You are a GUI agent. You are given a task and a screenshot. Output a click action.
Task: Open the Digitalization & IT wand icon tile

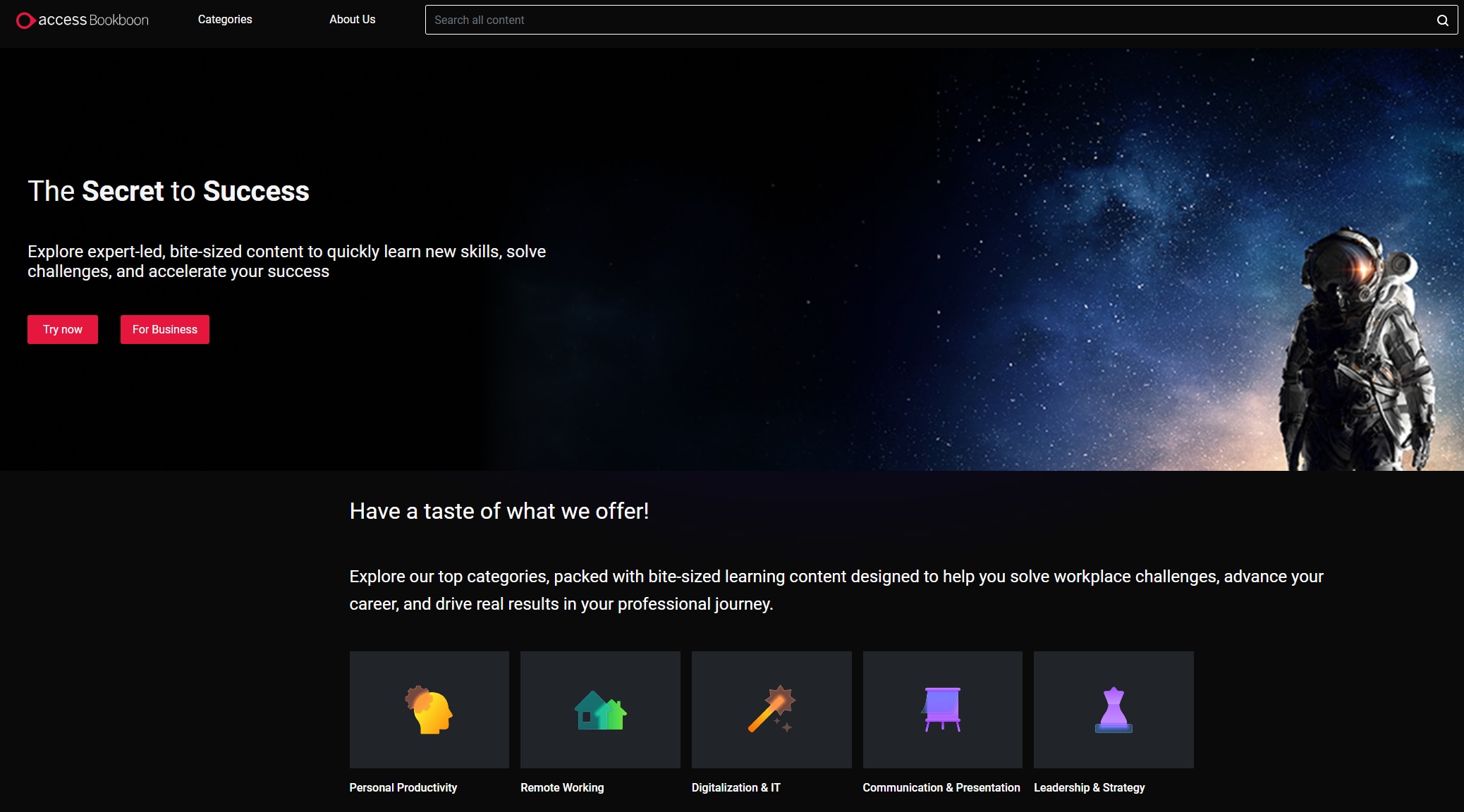[771, 710]
